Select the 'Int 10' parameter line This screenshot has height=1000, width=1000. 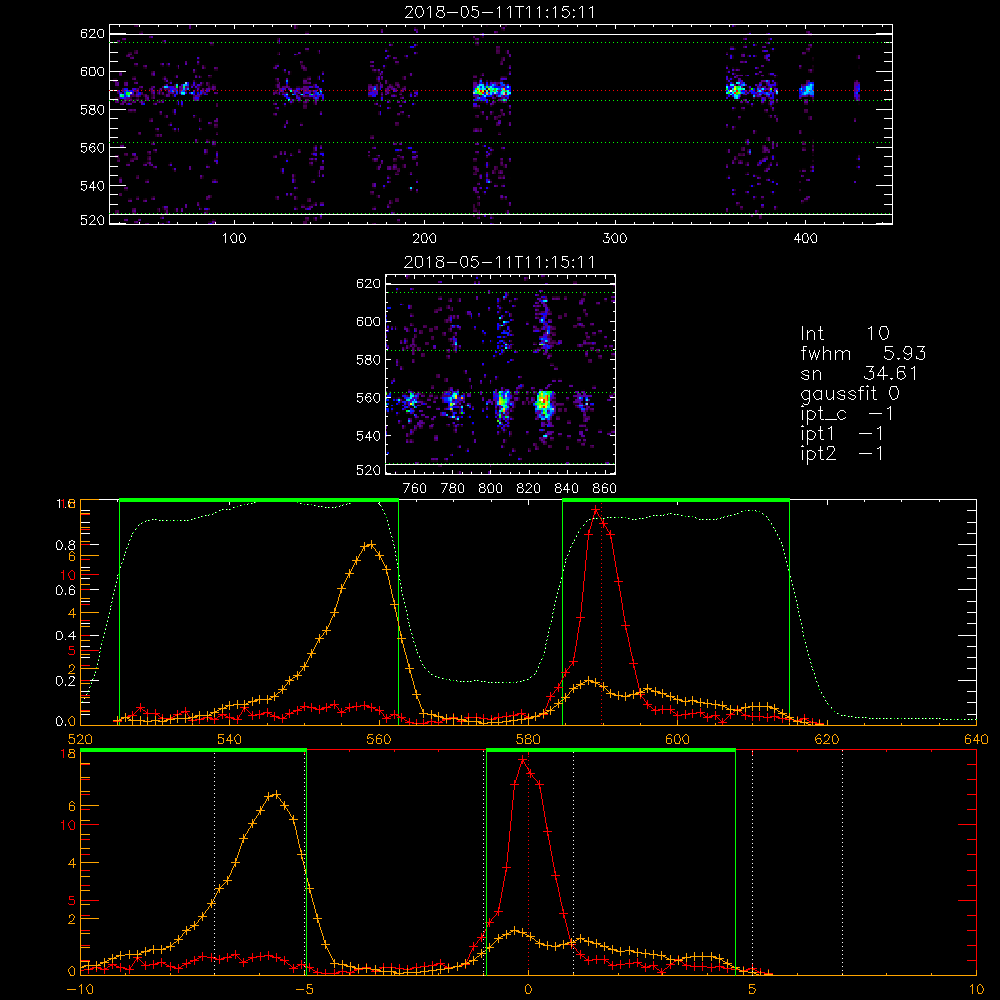tap(844, 333)
